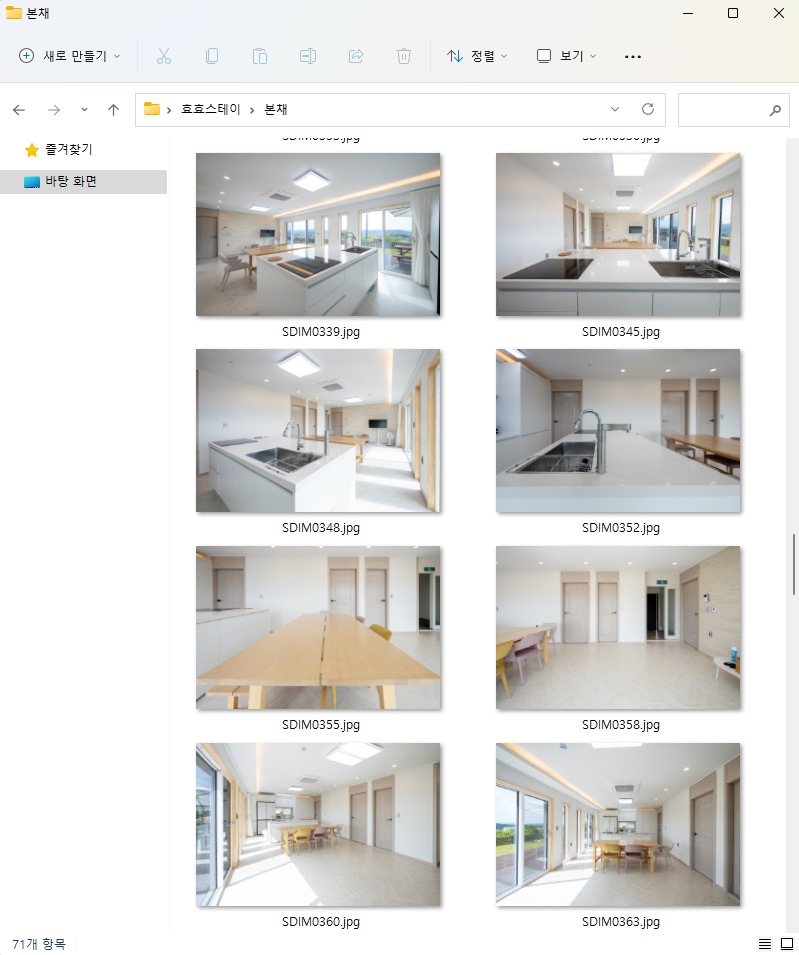This screenshot has width=799, height=955.
Task: Select the SDIM0363.jpg thumbnail
Action: [x=618, y=824]
